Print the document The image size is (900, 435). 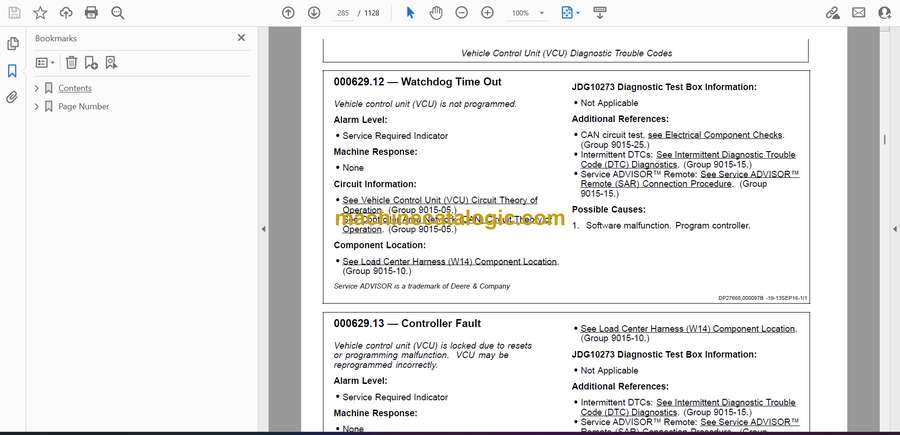click(91, 13)
